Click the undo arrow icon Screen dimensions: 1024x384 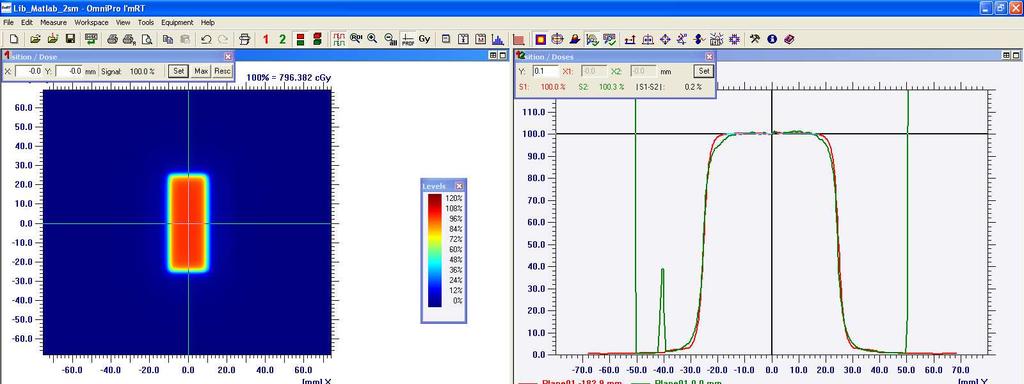coord(206,39)
